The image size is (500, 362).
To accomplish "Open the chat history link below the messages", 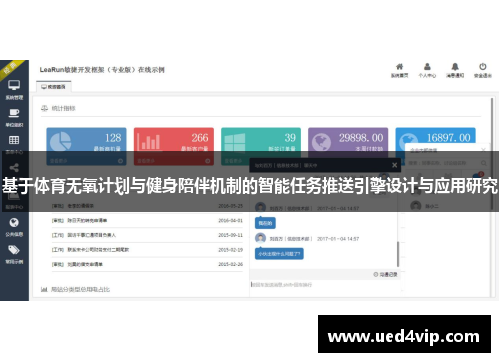I will 386,274.
